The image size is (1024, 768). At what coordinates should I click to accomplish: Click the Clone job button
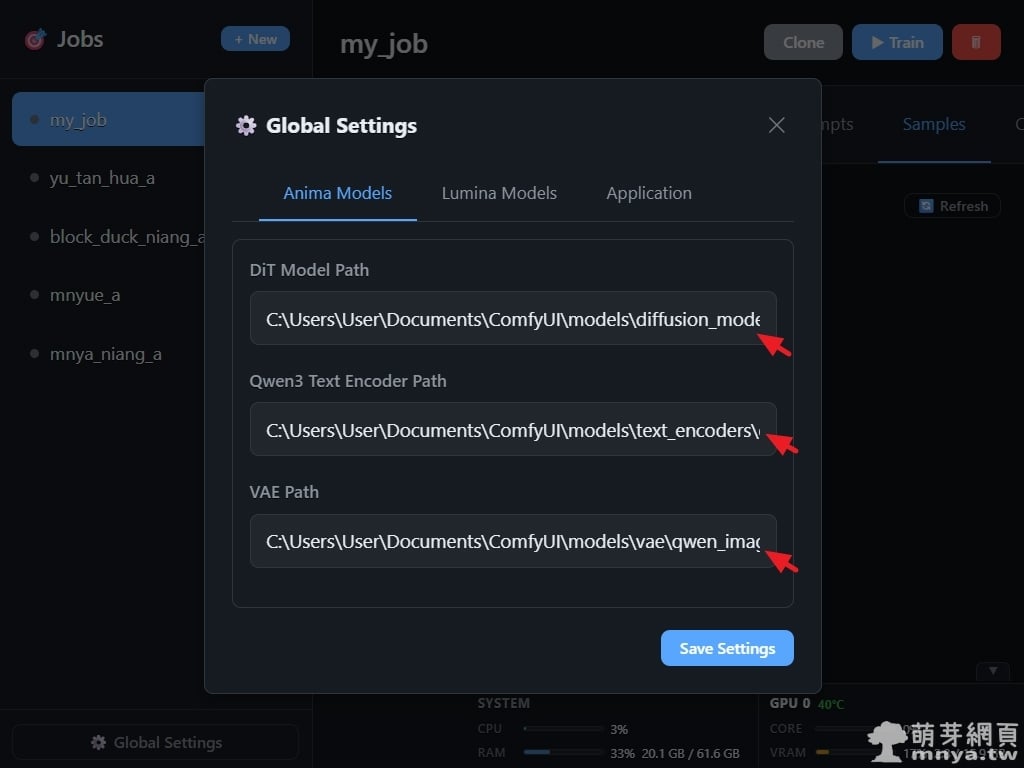click(x=803, y=42)
